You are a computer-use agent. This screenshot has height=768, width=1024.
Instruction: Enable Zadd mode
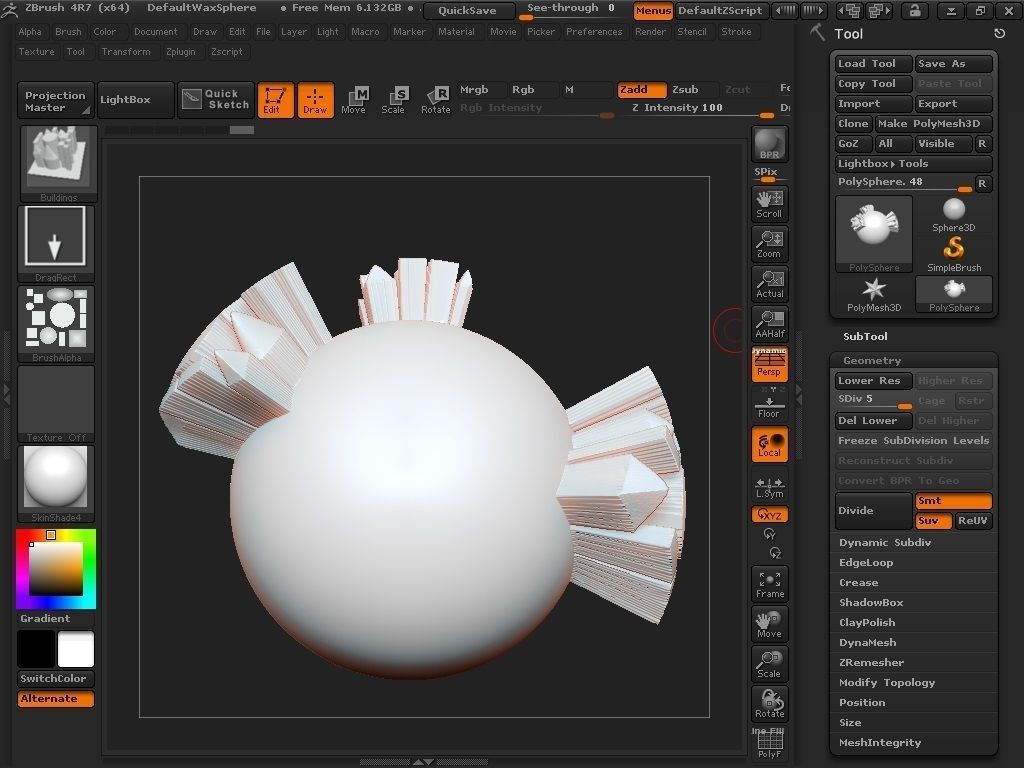click(x=641, y=89)
